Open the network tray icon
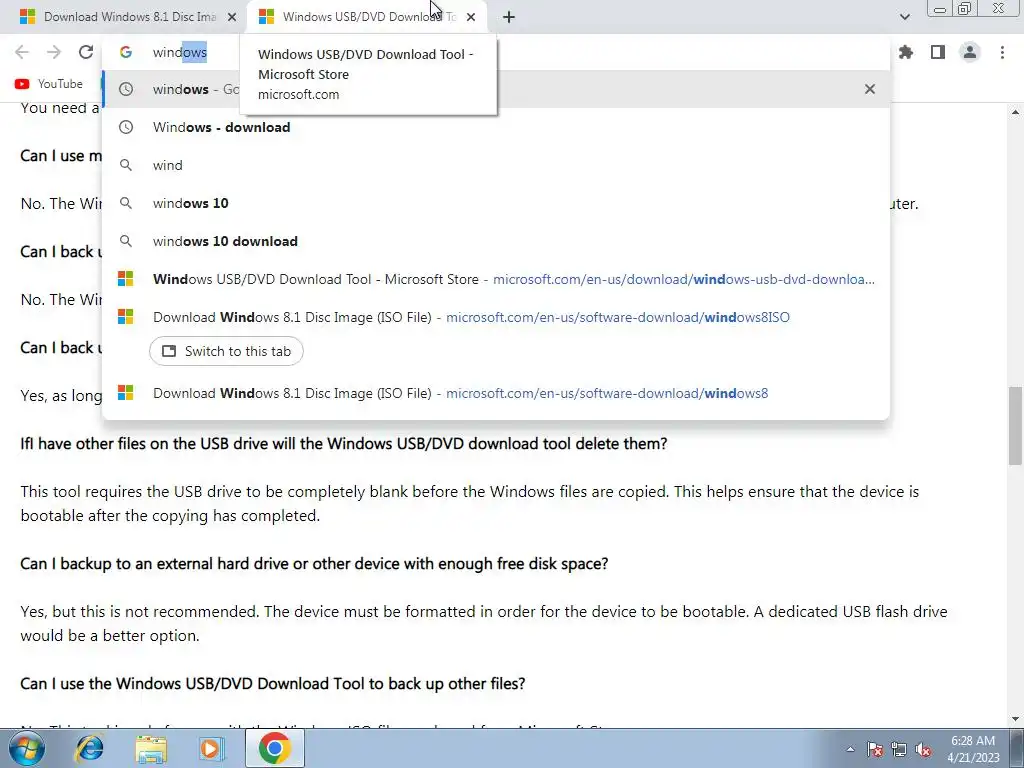This screenshot has width=1024, height=768. (x=899, y=749)
